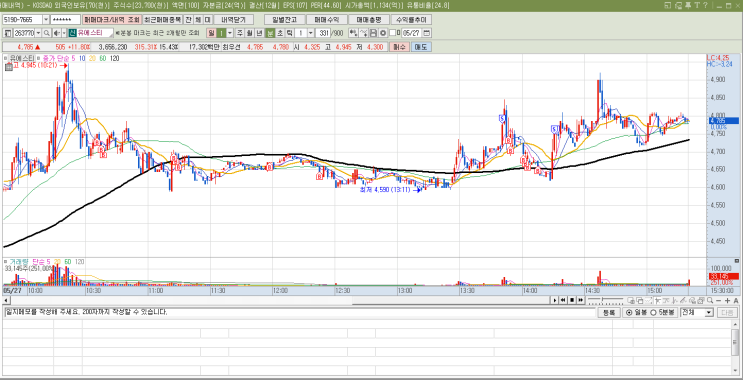Click the blue 매도 sell button
The height and width of the screenshot is (380, 743).
click(x=421, y=47)
